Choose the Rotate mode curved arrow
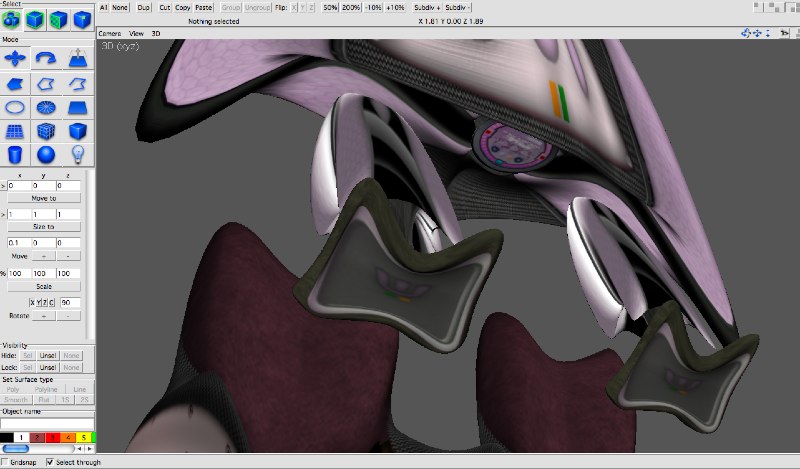 tap(46, 58)
